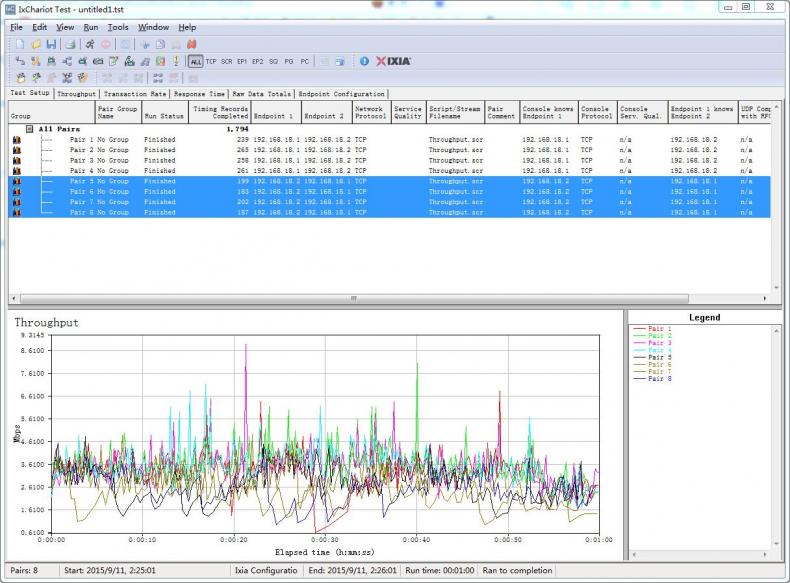Open the blue info icon beside IXIA
This screenshot has width=790, height=583.
tap(364, 61)
